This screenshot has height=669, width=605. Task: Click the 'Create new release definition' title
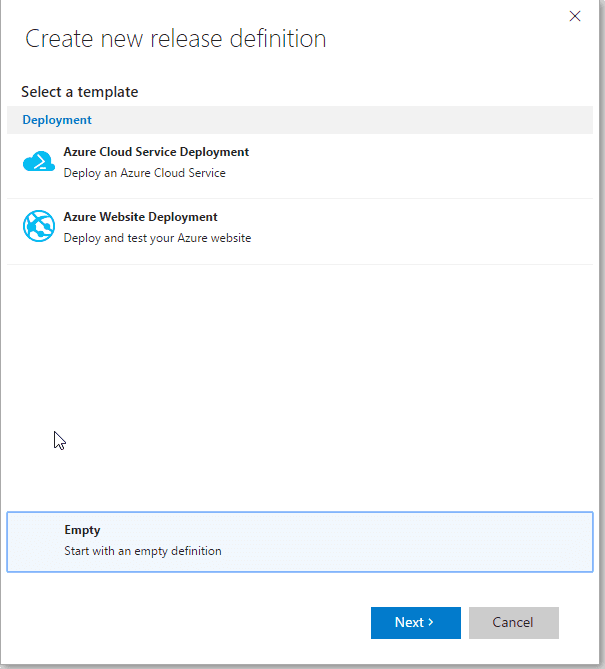[x=176, y=39]
